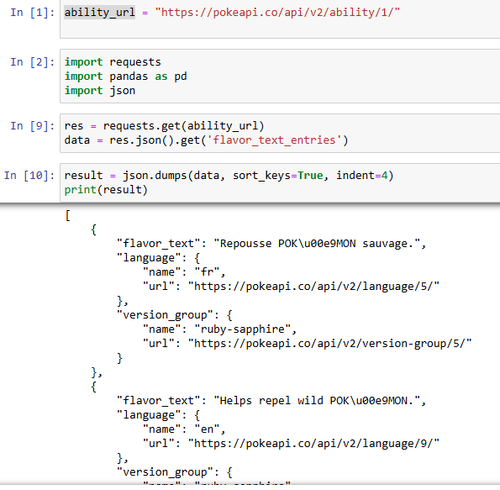Click the 'flavor_text_entries' string

point(274,140)
